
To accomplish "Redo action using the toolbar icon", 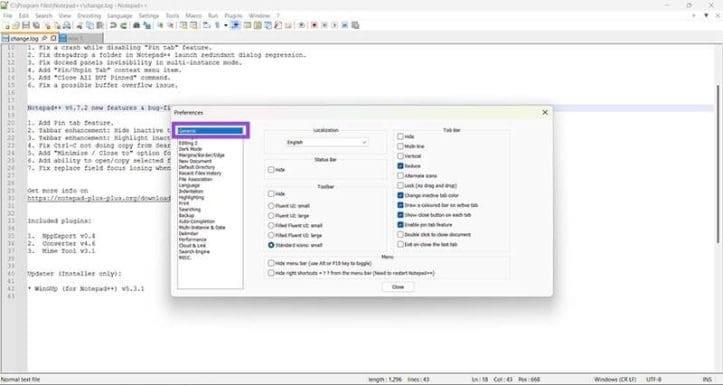I will pos(124,25).
